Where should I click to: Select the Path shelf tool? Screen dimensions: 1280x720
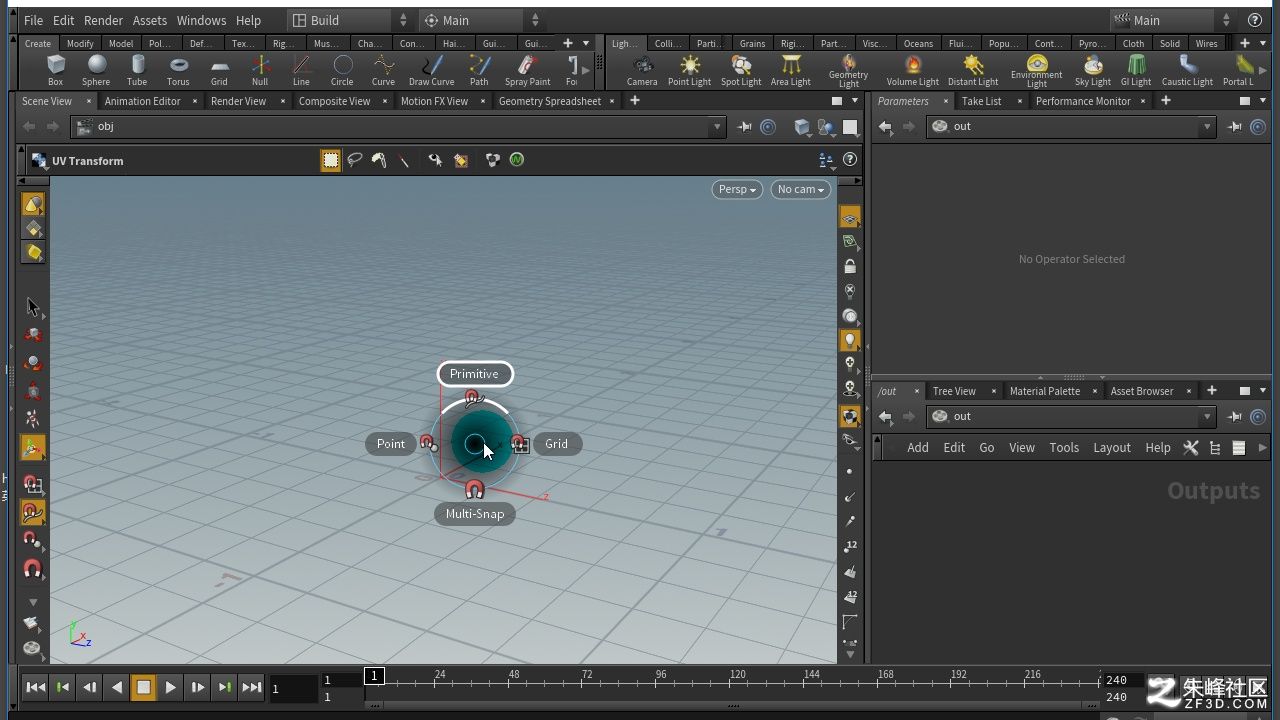pyautogui.click(x=479, y=70)
